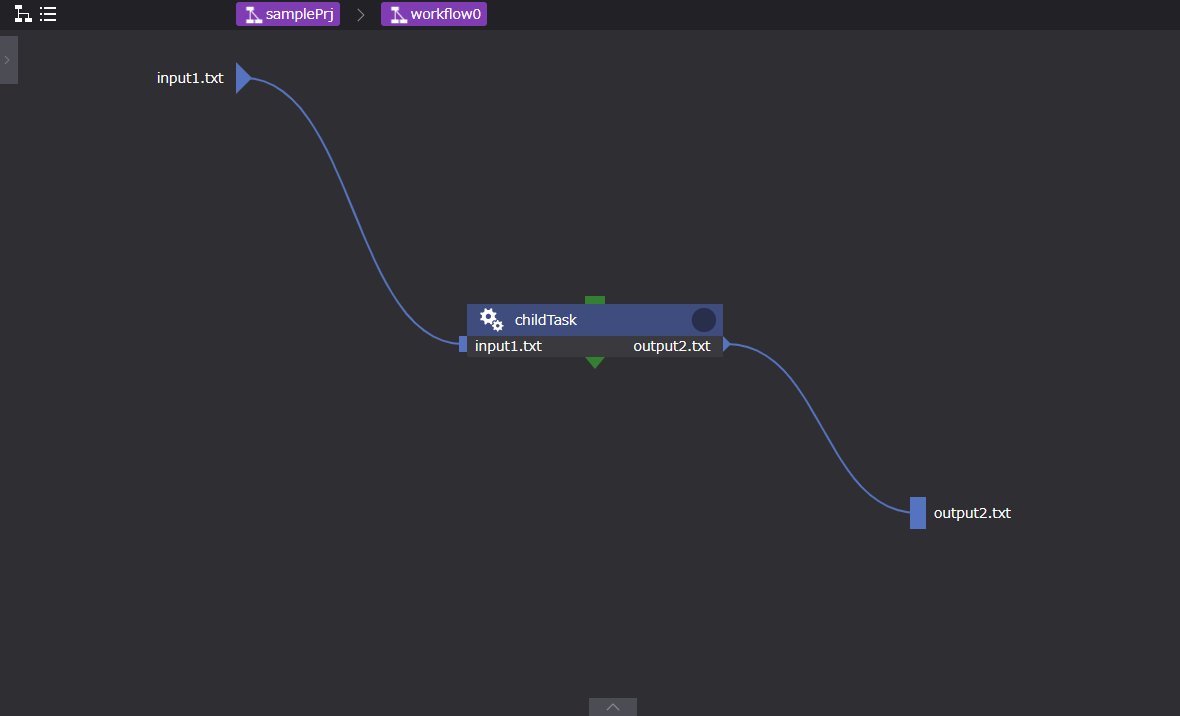Image resolution: width=1180 pixels, height=716 pixels.
Task: Click the breadcrumb chevron after samplePrj
Action: pyautogui.click(x=361, y=15)
